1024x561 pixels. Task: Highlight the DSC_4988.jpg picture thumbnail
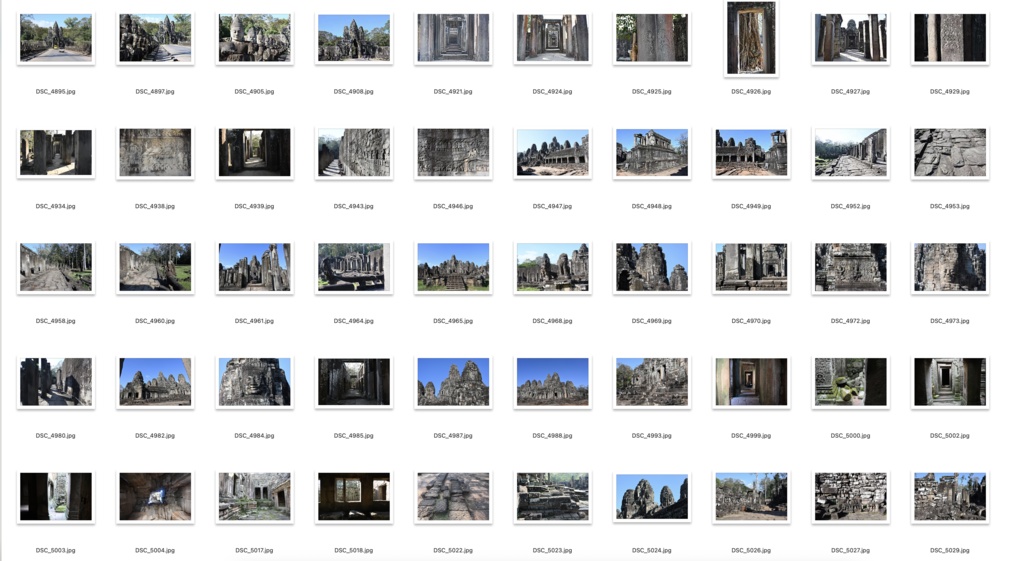[x=552, y=381]
